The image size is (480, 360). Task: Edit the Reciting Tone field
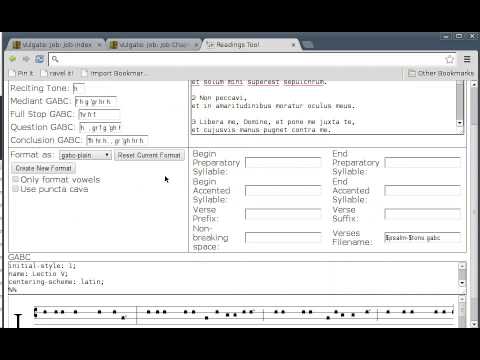pyautogui.click(x=79, y=88)
